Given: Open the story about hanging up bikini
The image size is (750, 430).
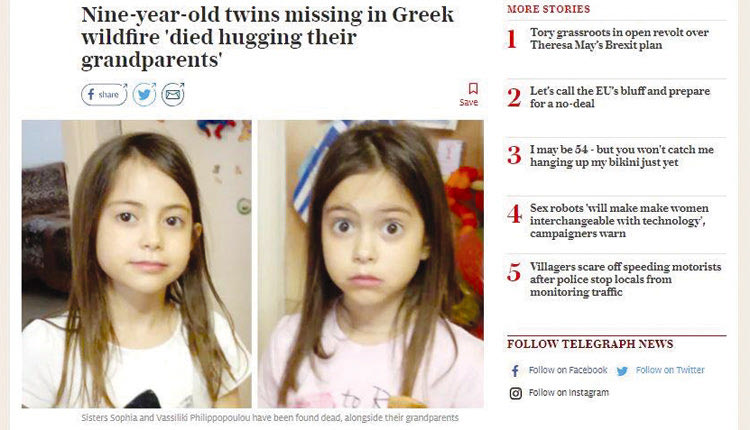Looking at the screenshot, I should point(622,156).
